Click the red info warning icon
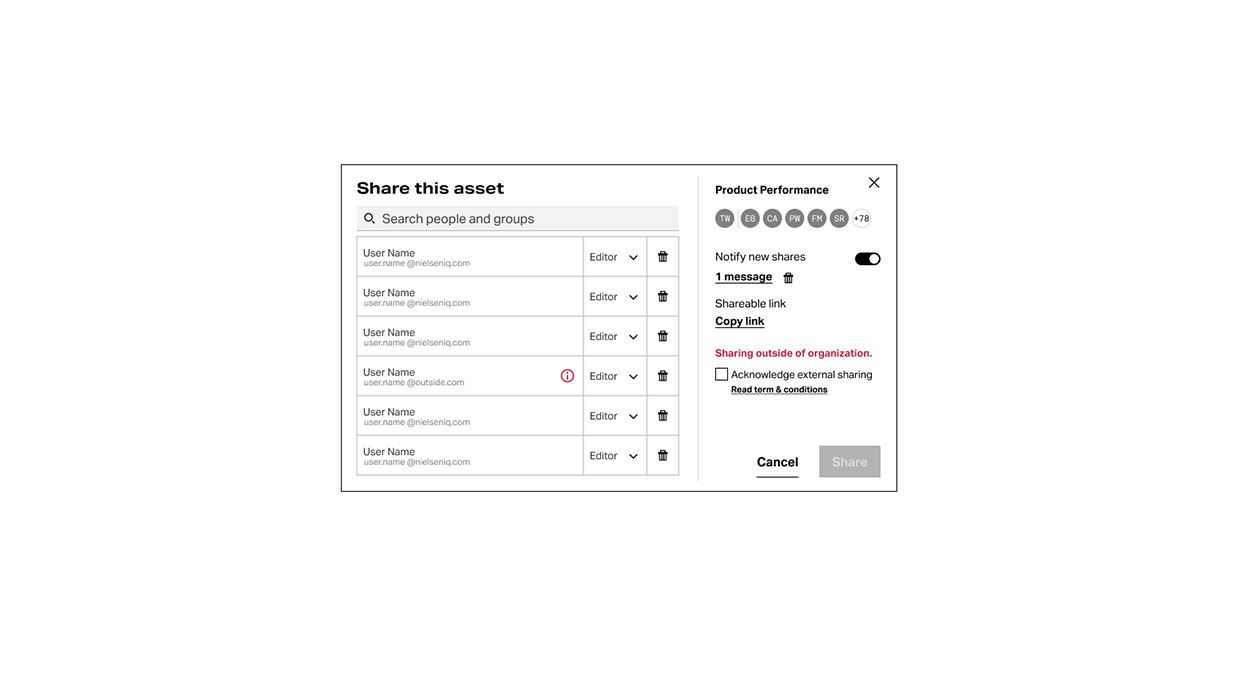This screenshot has height=698, width=1240. pos(567,376)
